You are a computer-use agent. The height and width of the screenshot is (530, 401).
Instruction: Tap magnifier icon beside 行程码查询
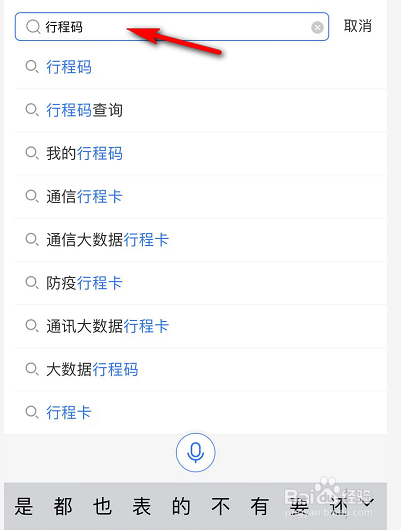click(x=32, y=110)
